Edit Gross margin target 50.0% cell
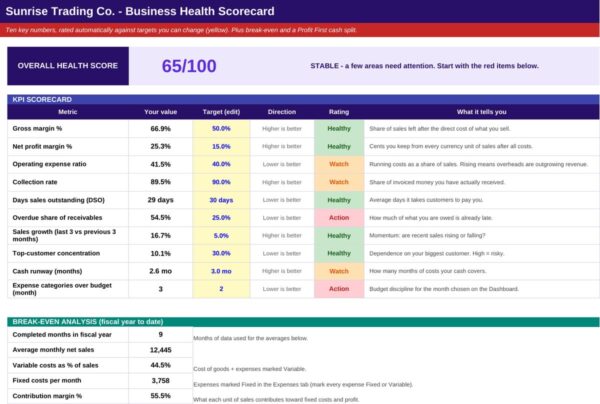 click(x=221, y=129)
